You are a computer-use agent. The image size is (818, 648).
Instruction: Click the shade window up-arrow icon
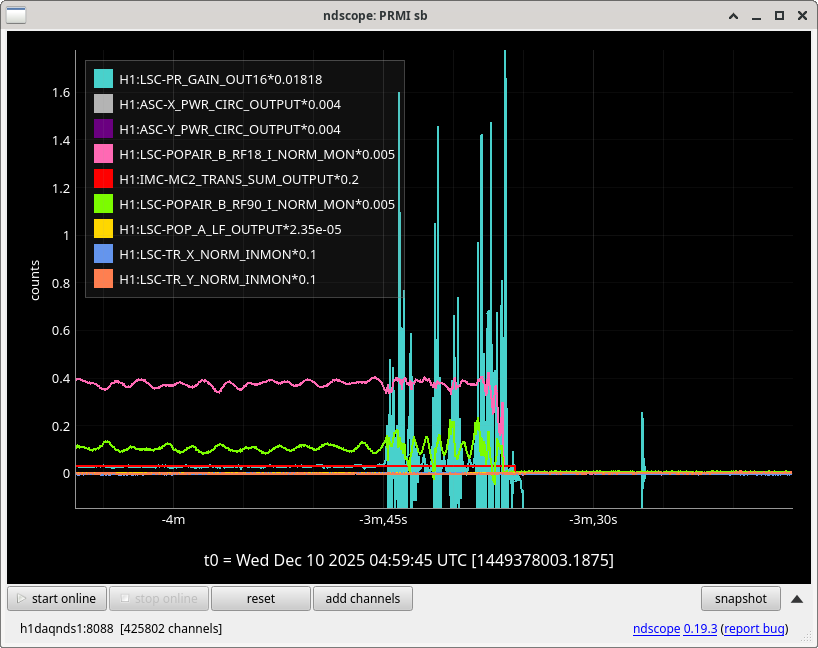point(734,15)
